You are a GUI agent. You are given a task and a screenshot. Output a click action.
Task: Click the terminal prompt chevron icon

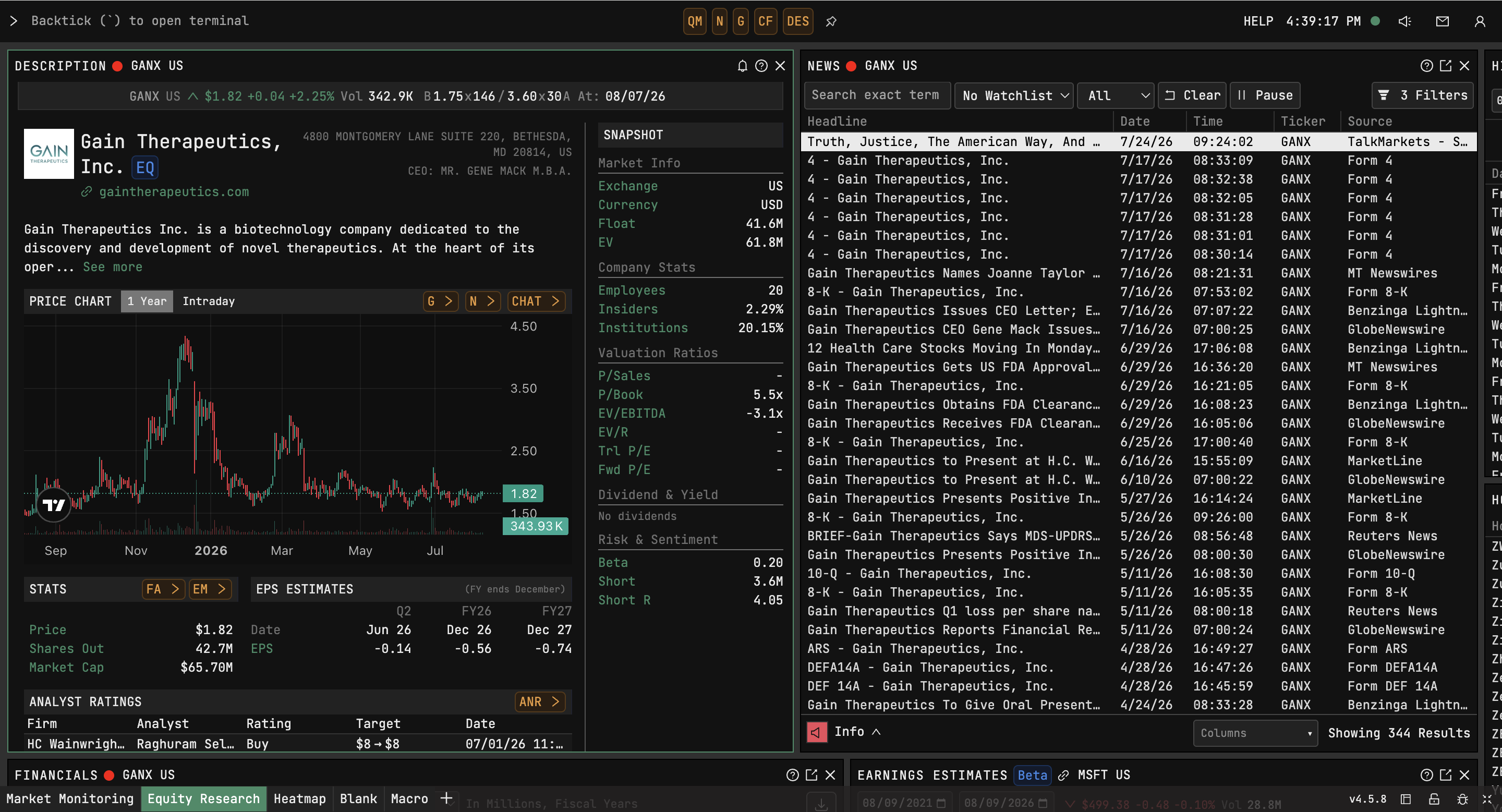pyautogui.click(x=14, y=21)
